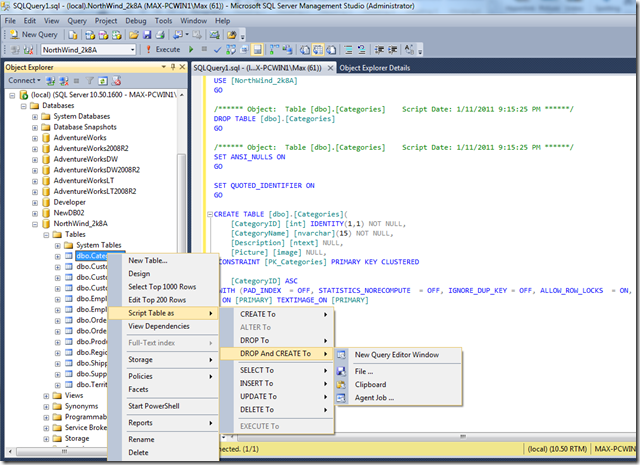Expand the Developer database node
The height and width of the screenshot is (465, 640).
click(x=35, y=202)
